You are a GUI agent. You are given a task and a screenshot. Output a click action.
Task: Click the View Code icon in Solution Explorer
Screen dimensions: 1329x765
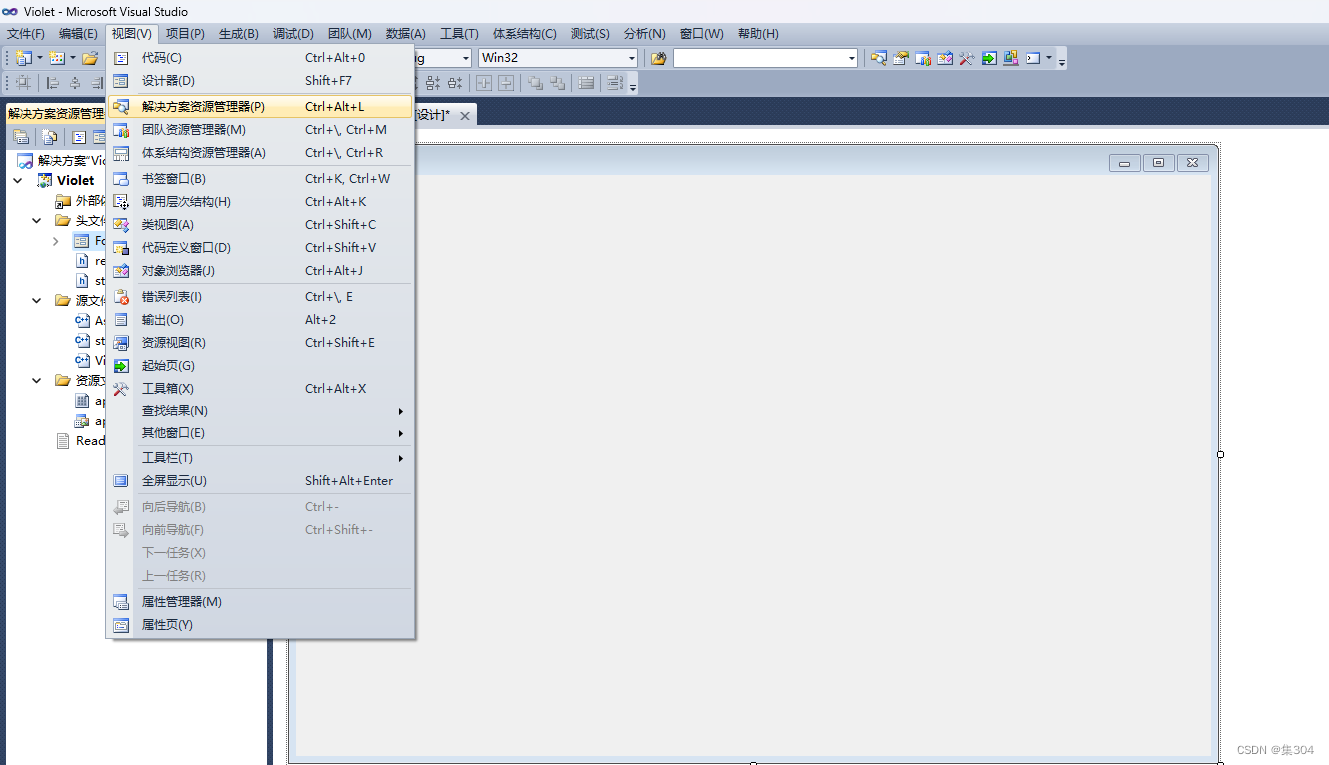coord(79,137)
